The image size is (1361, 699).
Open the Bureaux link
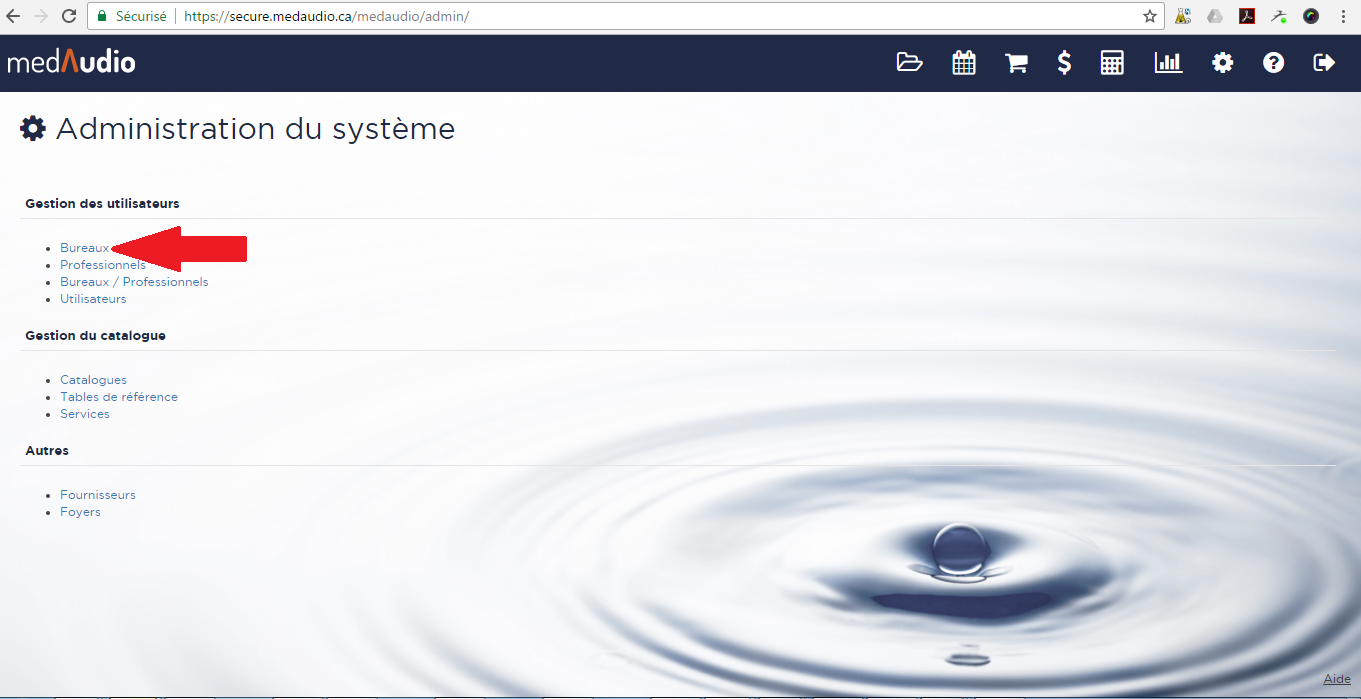tap(84, 248)
